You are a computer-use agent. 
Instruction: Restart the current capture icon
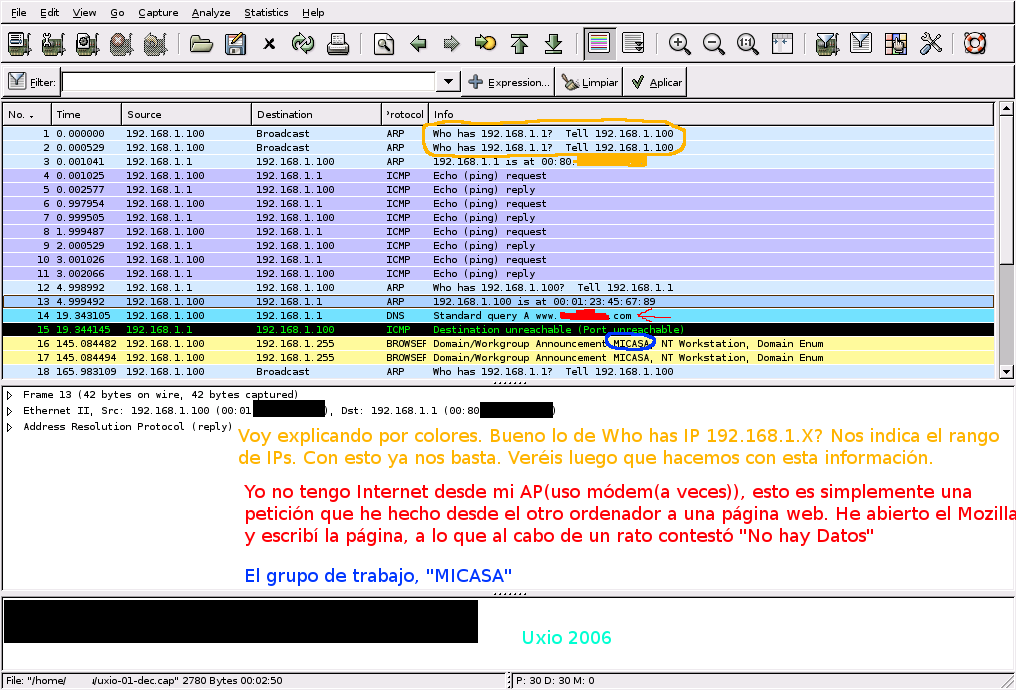(x=156, y=44)
